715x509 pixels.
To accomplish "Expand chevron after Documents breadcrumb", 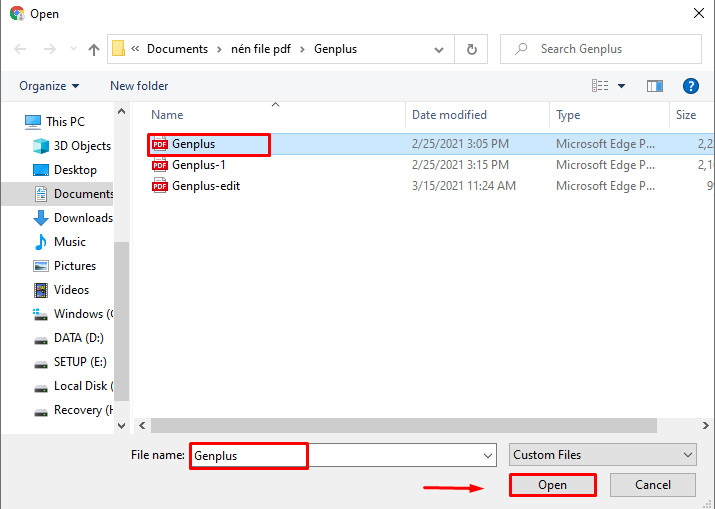I will (219, 49).
